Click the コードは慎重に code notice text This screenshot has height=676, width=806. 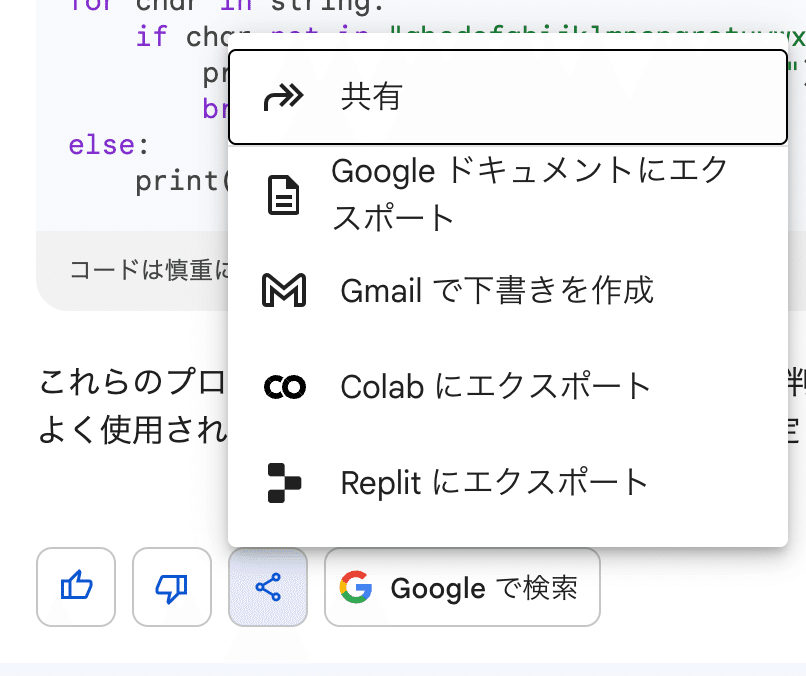tap(149, 270)
